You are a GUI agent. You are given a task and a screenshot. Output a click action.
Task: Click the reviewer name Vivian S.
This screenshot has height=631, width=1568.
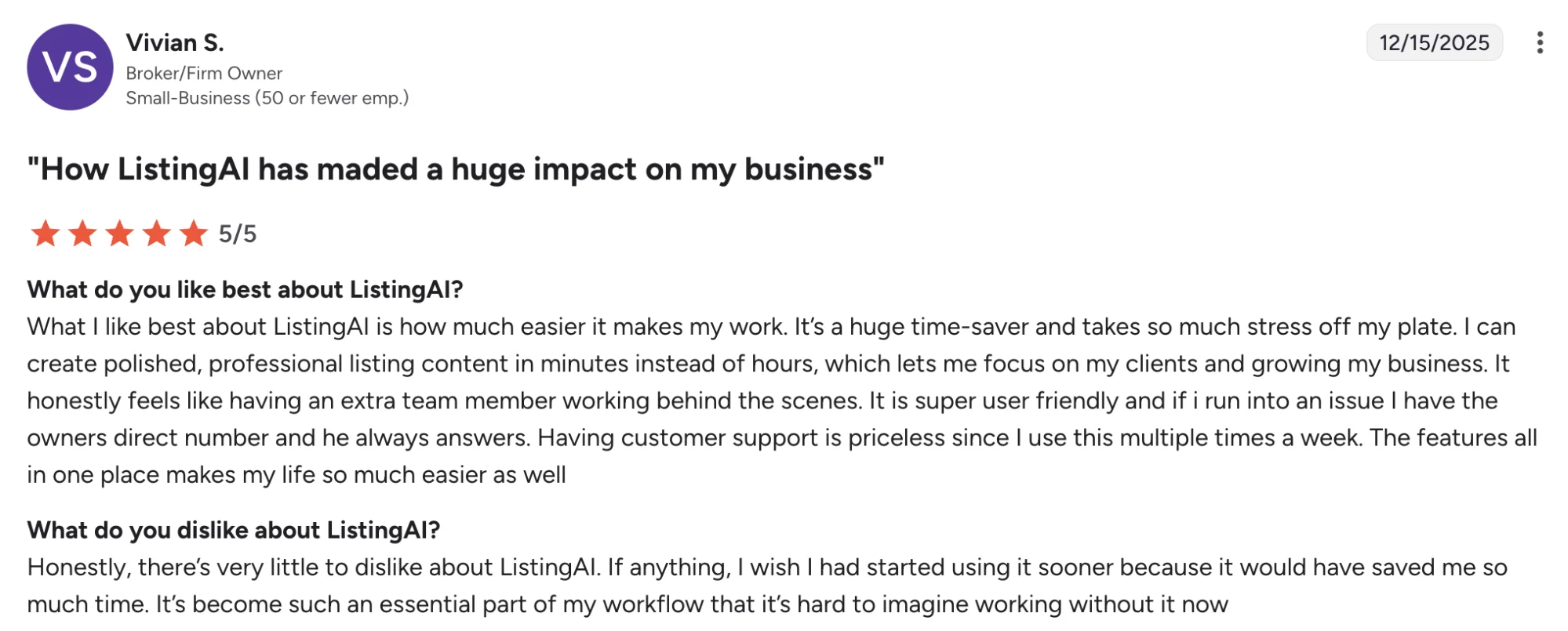pyautogui.click(x=176, y=42)
